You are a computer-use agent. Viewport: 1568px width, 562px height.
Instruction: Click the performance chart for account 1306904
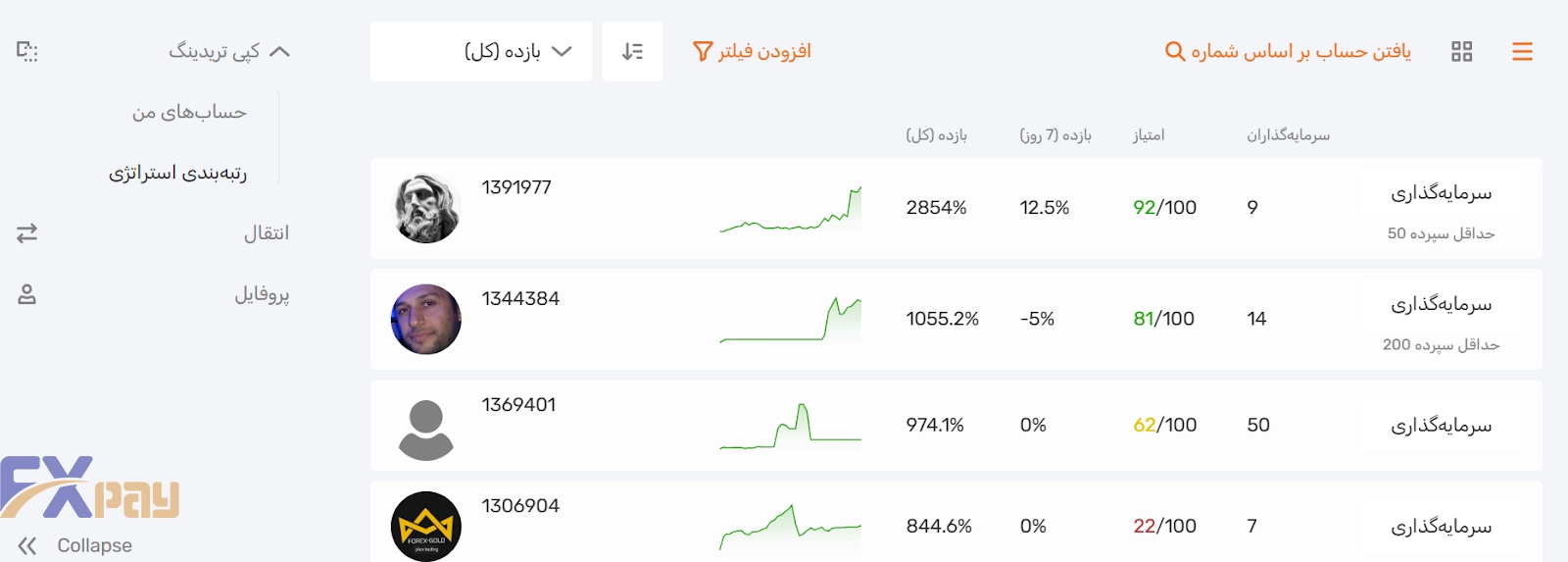point(790,527)
